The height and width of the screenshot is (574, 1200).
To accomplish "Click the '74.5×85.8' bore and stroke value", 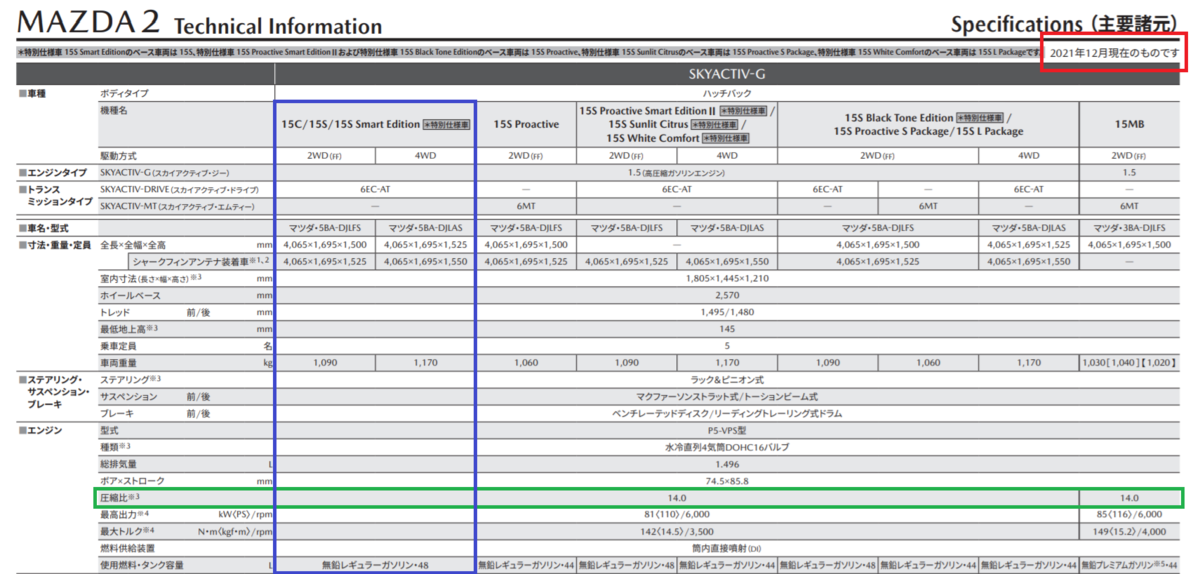I will tap(727, 481).
